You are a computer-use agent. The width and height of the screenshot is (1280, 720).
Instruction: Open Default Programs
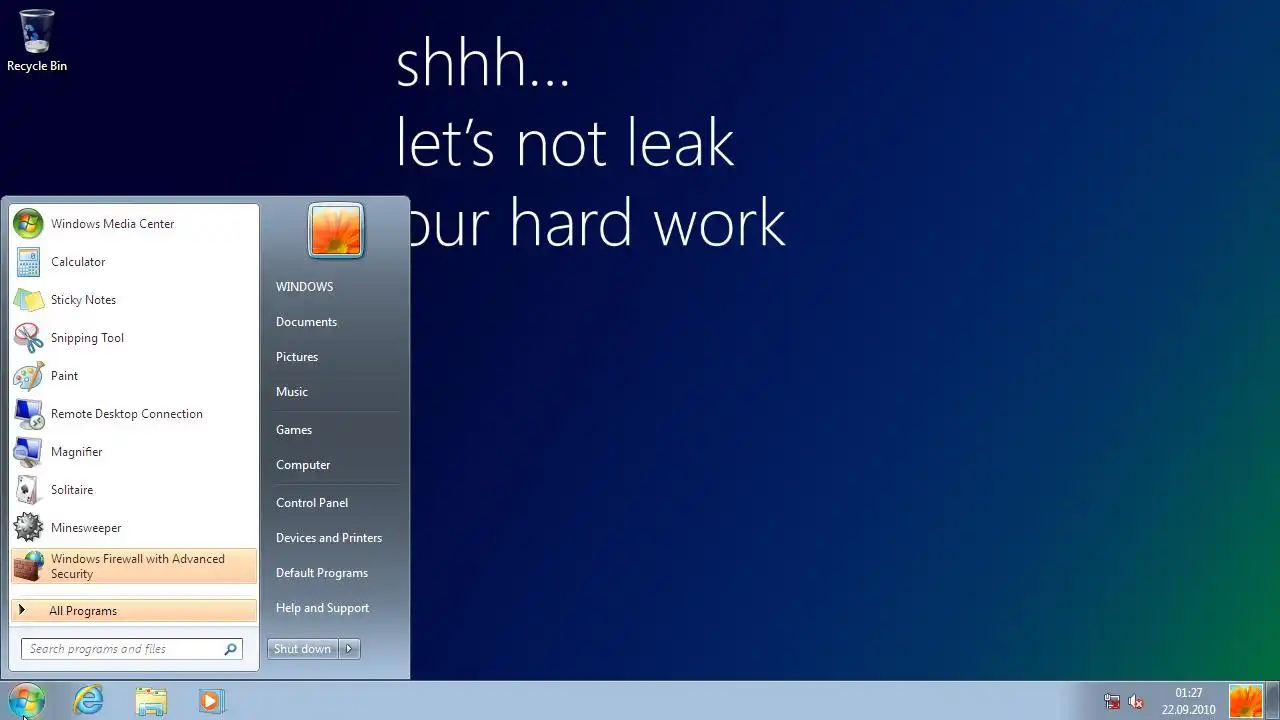[322, 573]
